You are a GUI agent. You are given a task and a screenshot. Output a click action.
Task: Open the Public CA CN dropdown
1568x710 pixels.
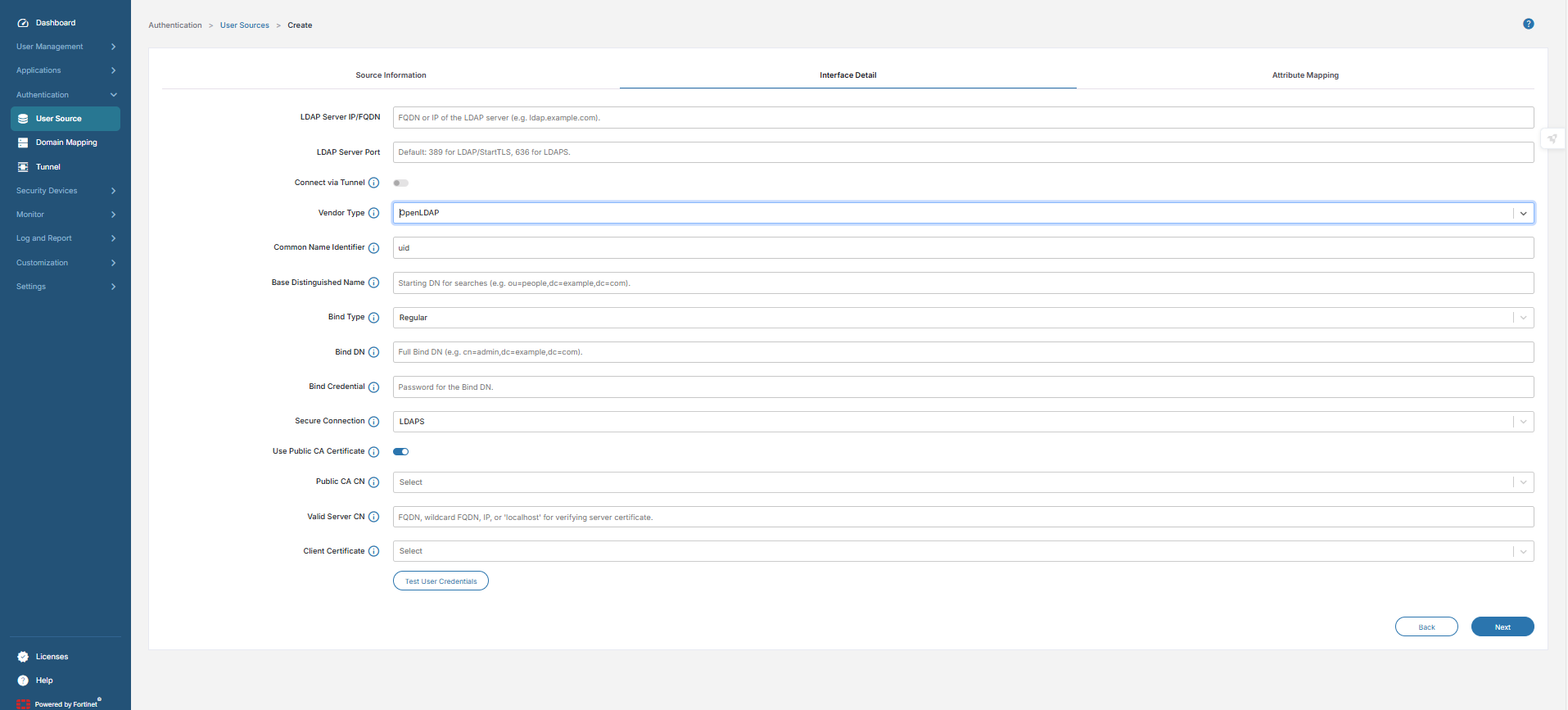(962, 482)
